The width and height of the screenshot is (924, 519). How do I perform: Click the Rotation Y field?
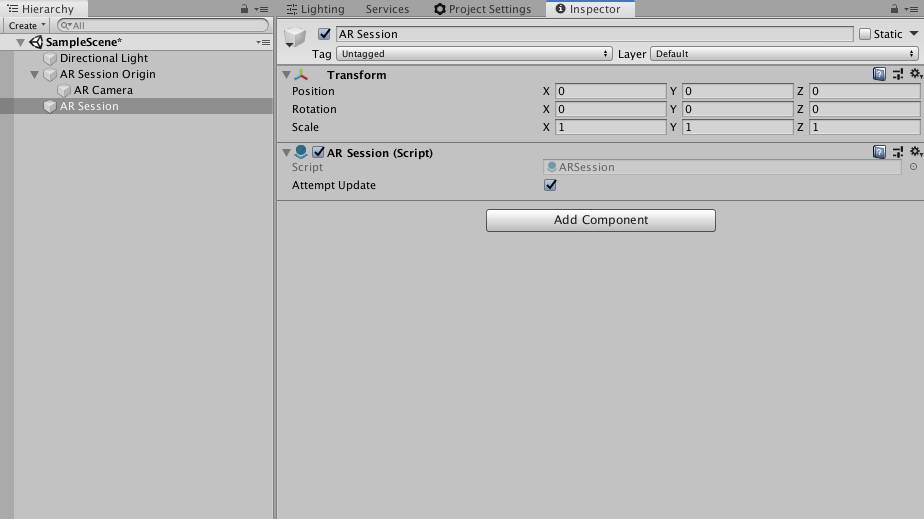point(737,109)
